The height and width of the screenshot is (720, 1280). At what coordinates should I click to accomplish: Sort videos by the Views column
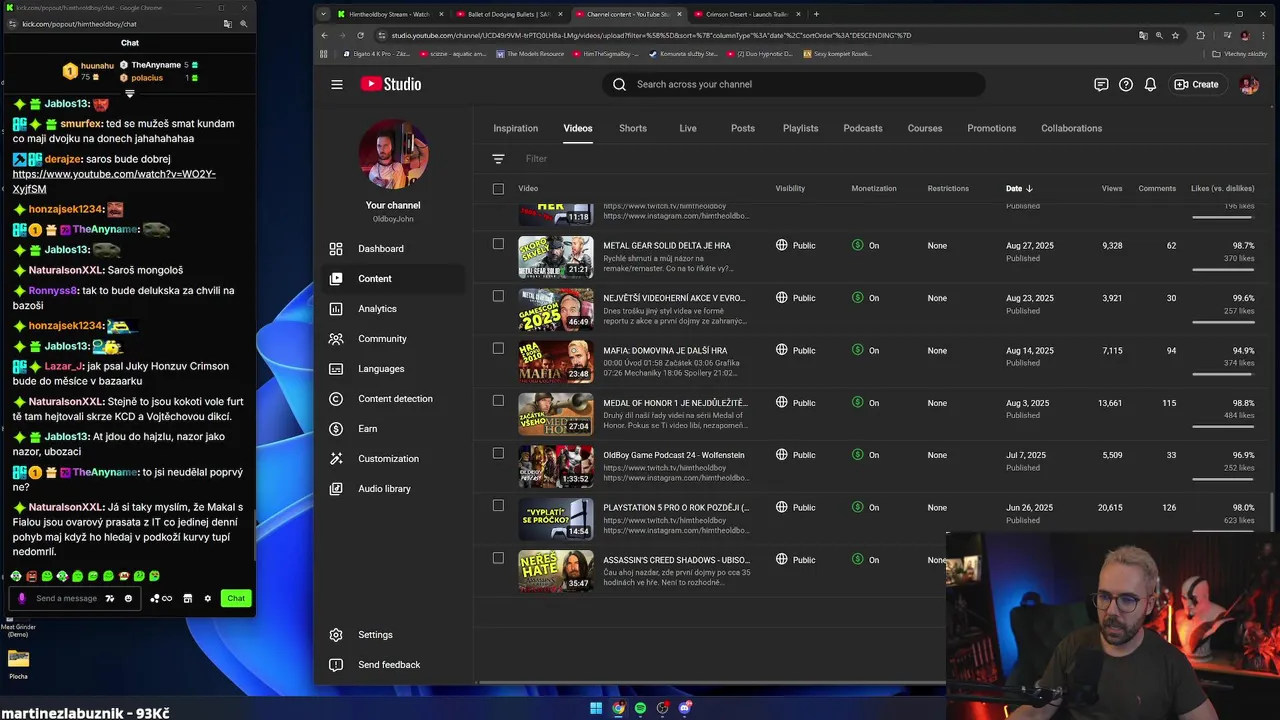coord(1111,188)
